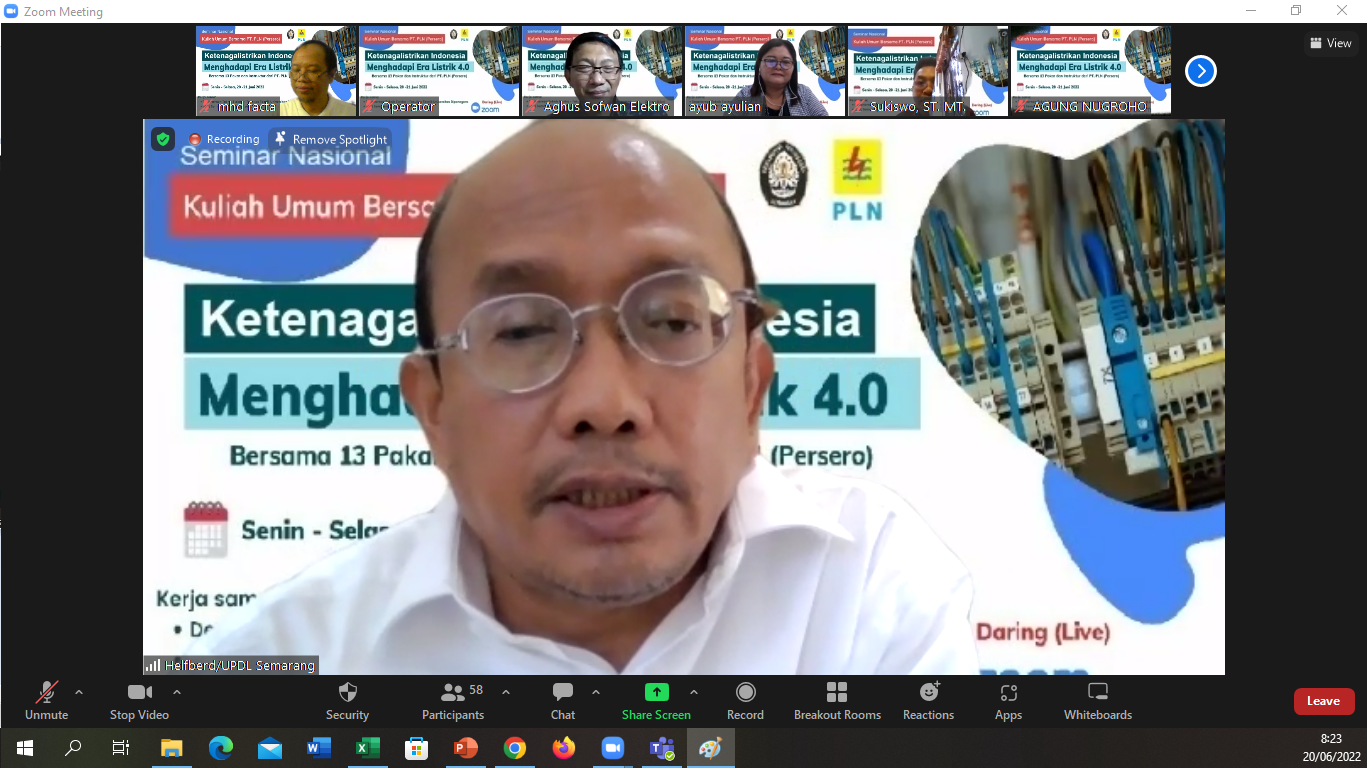Open Breakout Rooms
1367x768 pixels.
coord(837,693)
